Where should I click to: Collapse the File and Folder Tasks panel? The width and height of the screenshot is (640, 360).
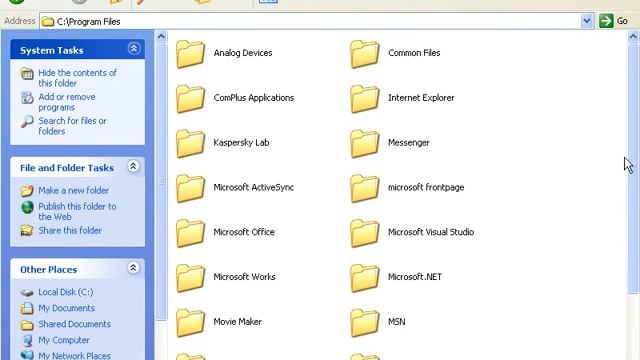point(133,167)
